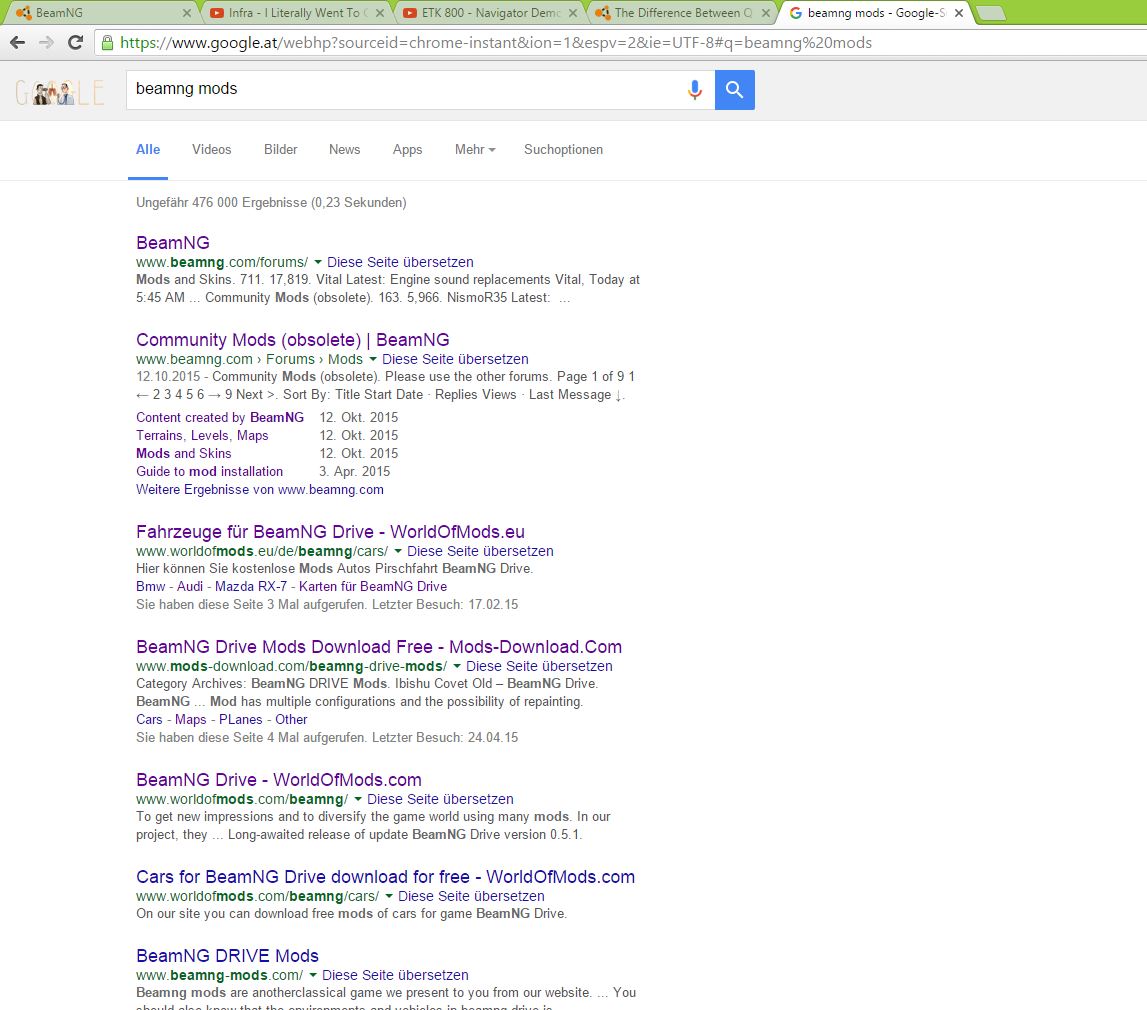The width and height of the screenshot is (1147, 1010).
Task: Expand arrow next to Forums › Mods URL
Action: (372, 359)
